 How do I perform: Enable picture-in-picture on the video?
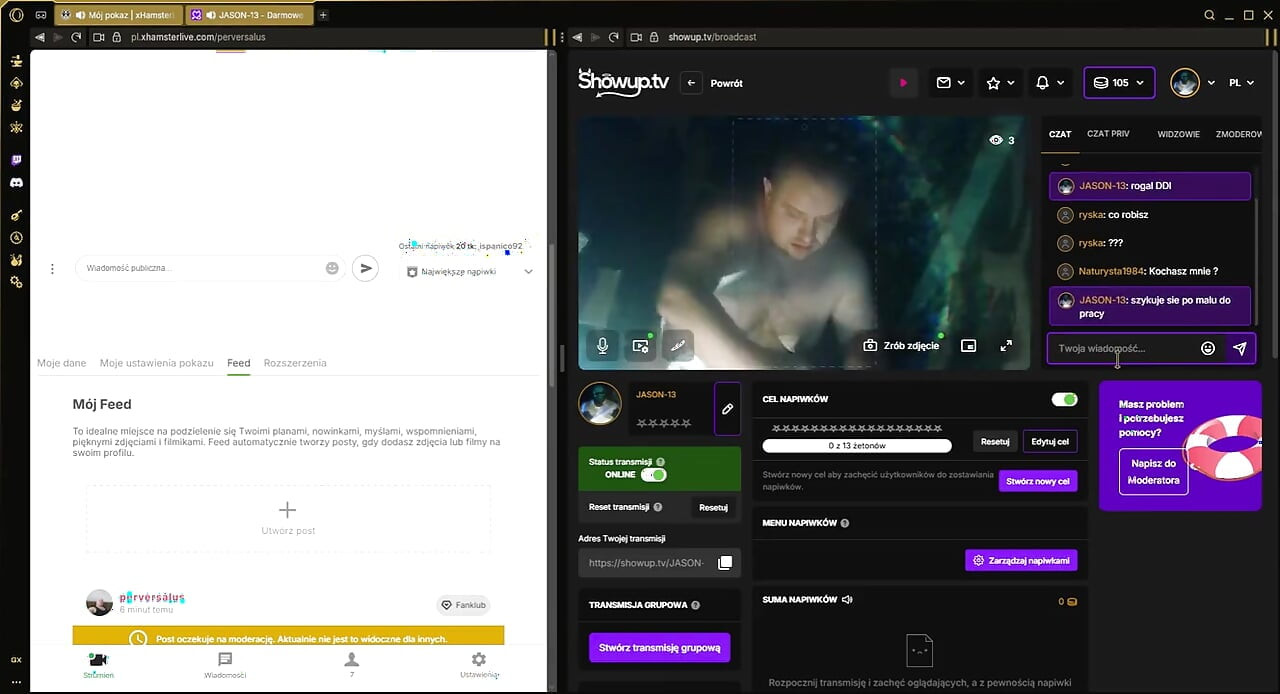tap(968, 345)
